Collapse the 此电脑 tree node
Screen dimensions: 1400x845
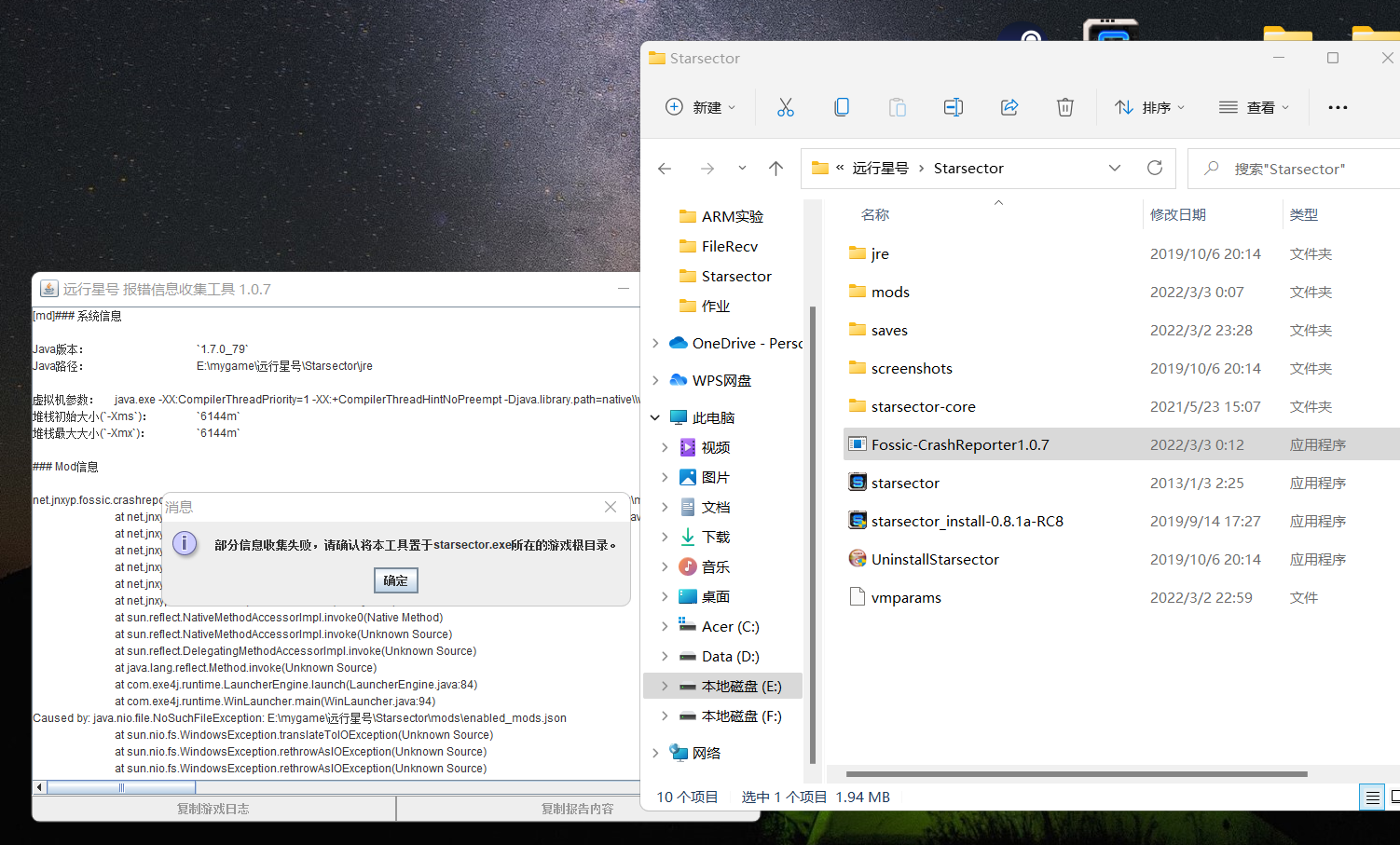point(655,418)
